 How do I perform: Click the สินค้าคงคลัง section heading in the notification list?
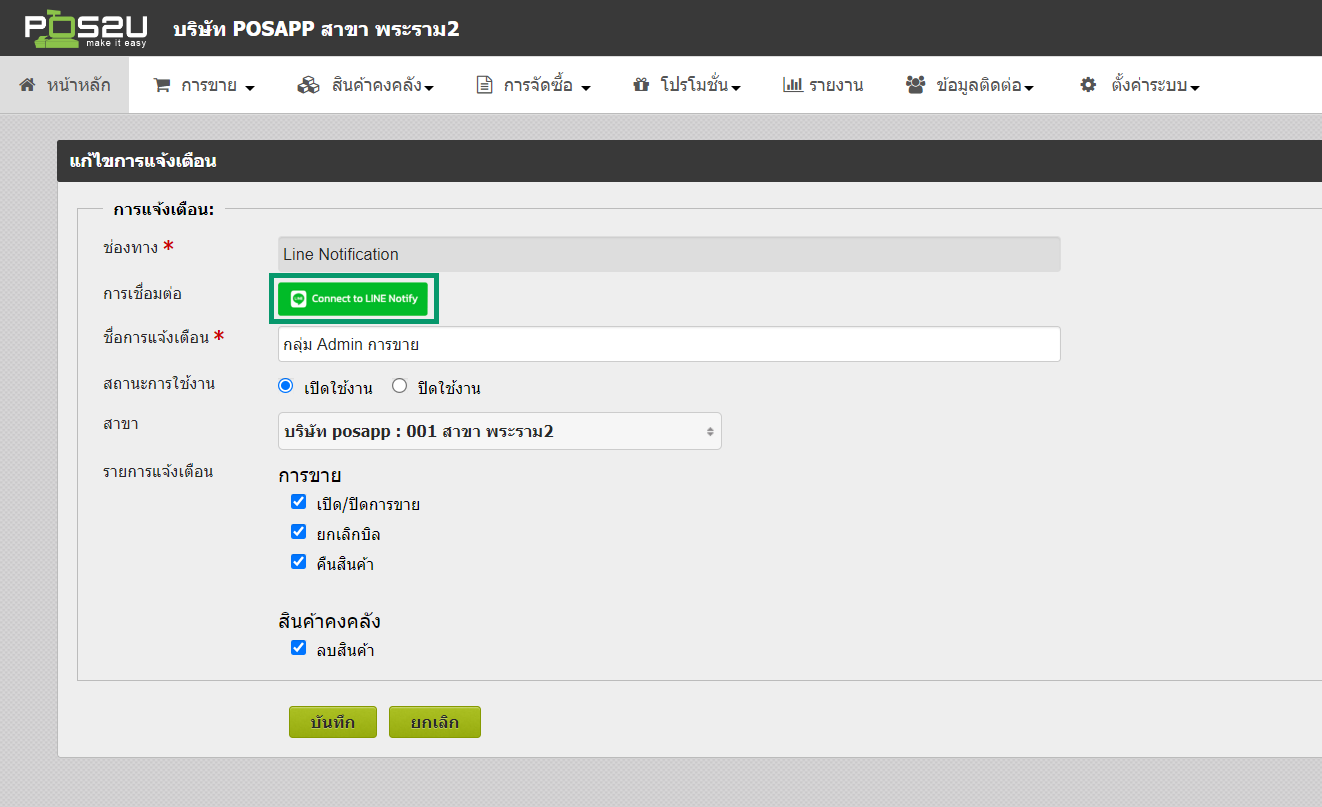(x=329, y=621)
